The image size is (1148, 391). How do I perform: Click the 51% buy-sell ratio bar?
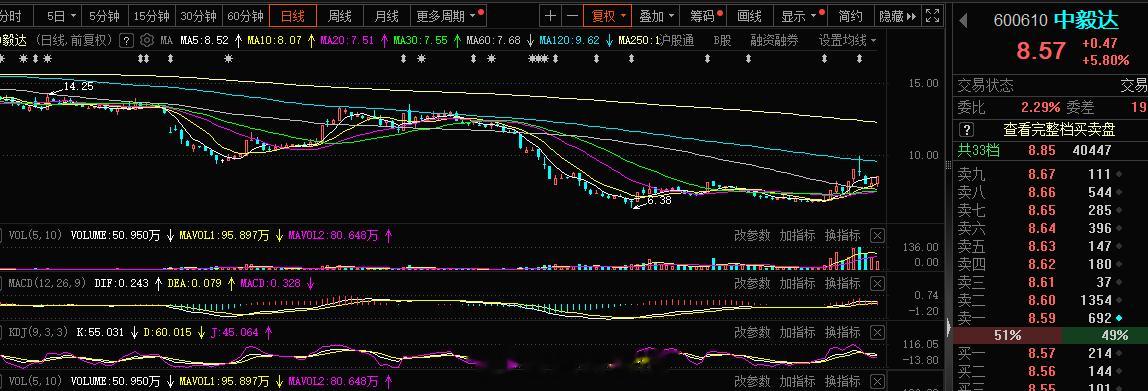pyautogui.click(x=1007, y=335)
